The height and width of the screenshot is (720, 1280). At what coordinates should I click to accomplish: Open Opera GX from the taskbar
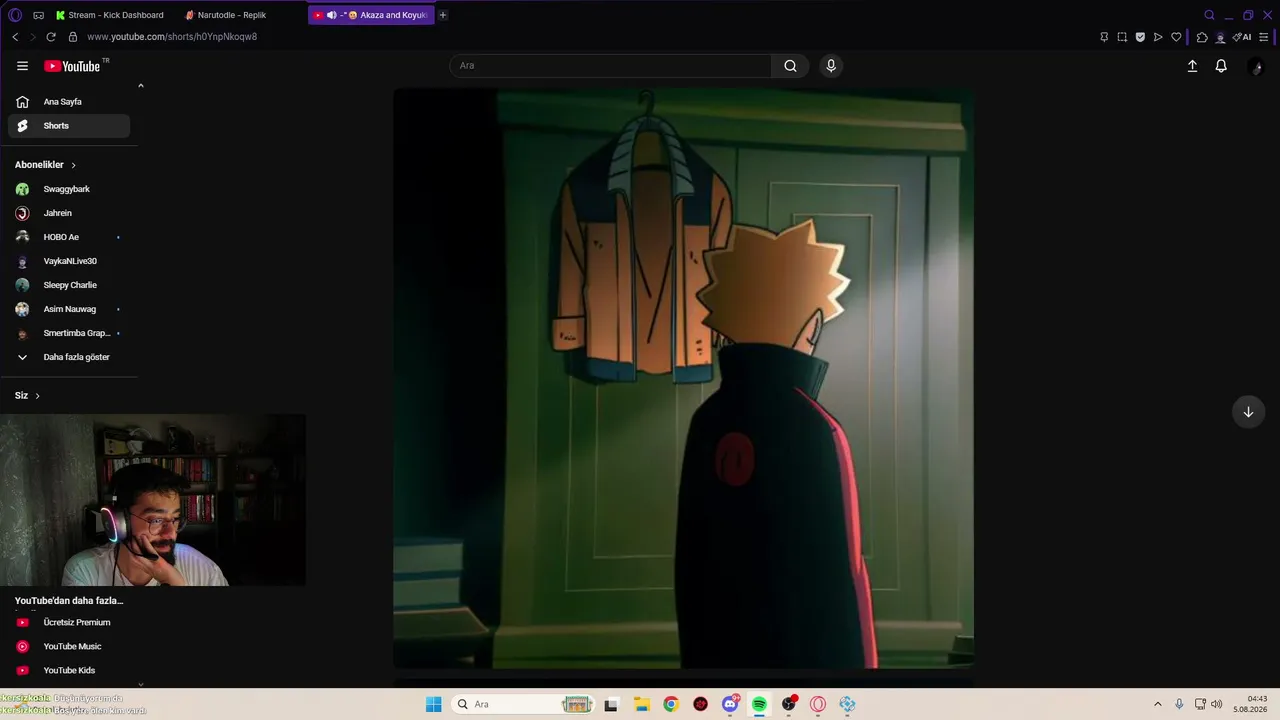click(818, 704)
